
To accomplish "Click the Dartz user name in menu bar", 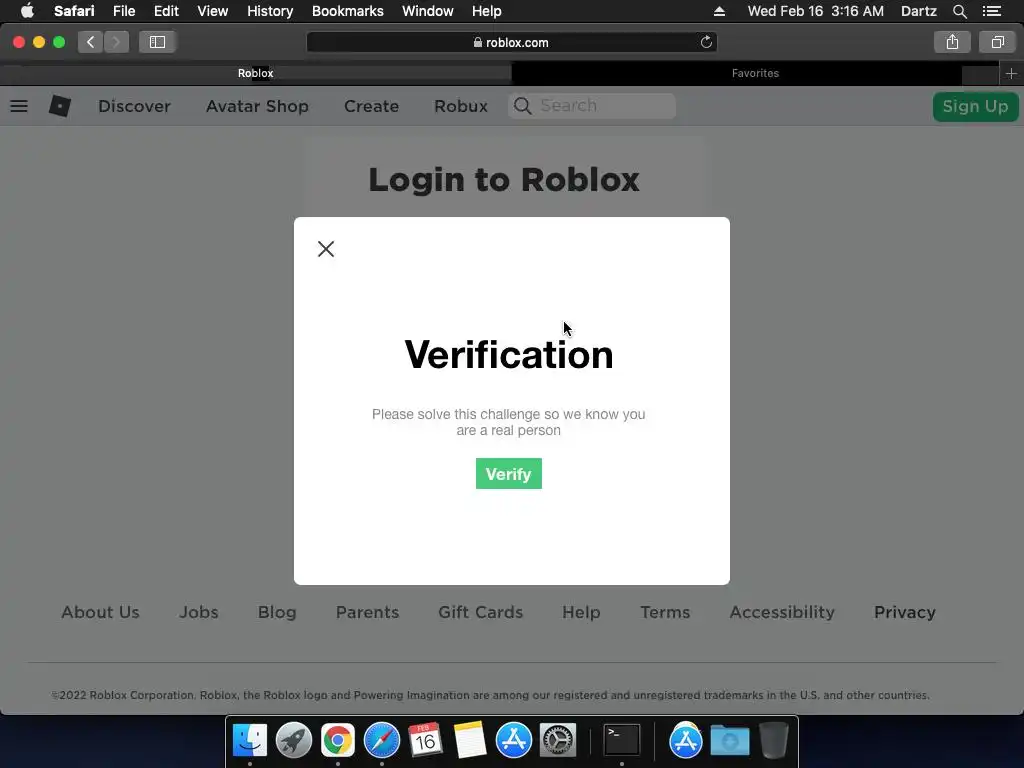I will pos(919,11).
